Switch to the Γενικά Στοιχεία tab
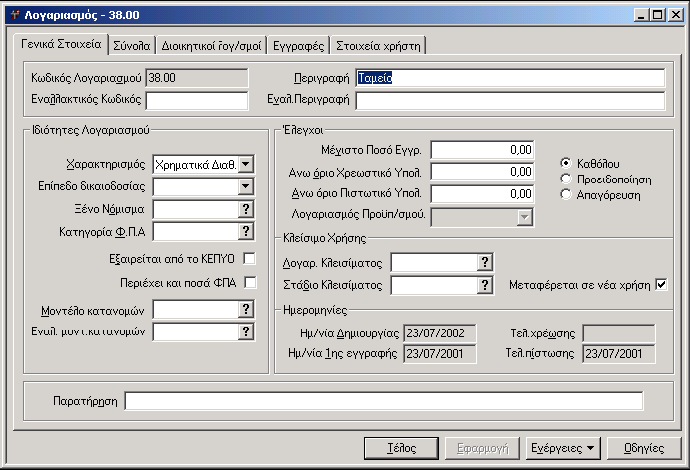Image resolution: width=690 pixels, height=470 pixels. pos(61,44)
